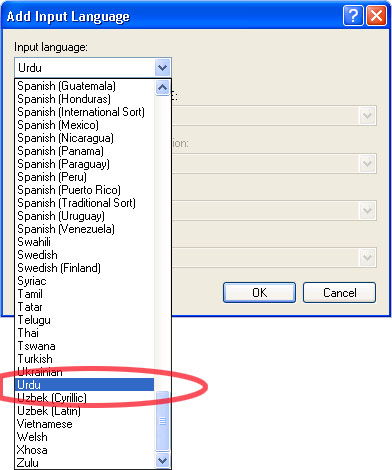Image resolution: width=392 pixels, height=470 pixels.
Task: Pick Spanish (Traditional Sort) entry
Action: click(x=85, y=203)
